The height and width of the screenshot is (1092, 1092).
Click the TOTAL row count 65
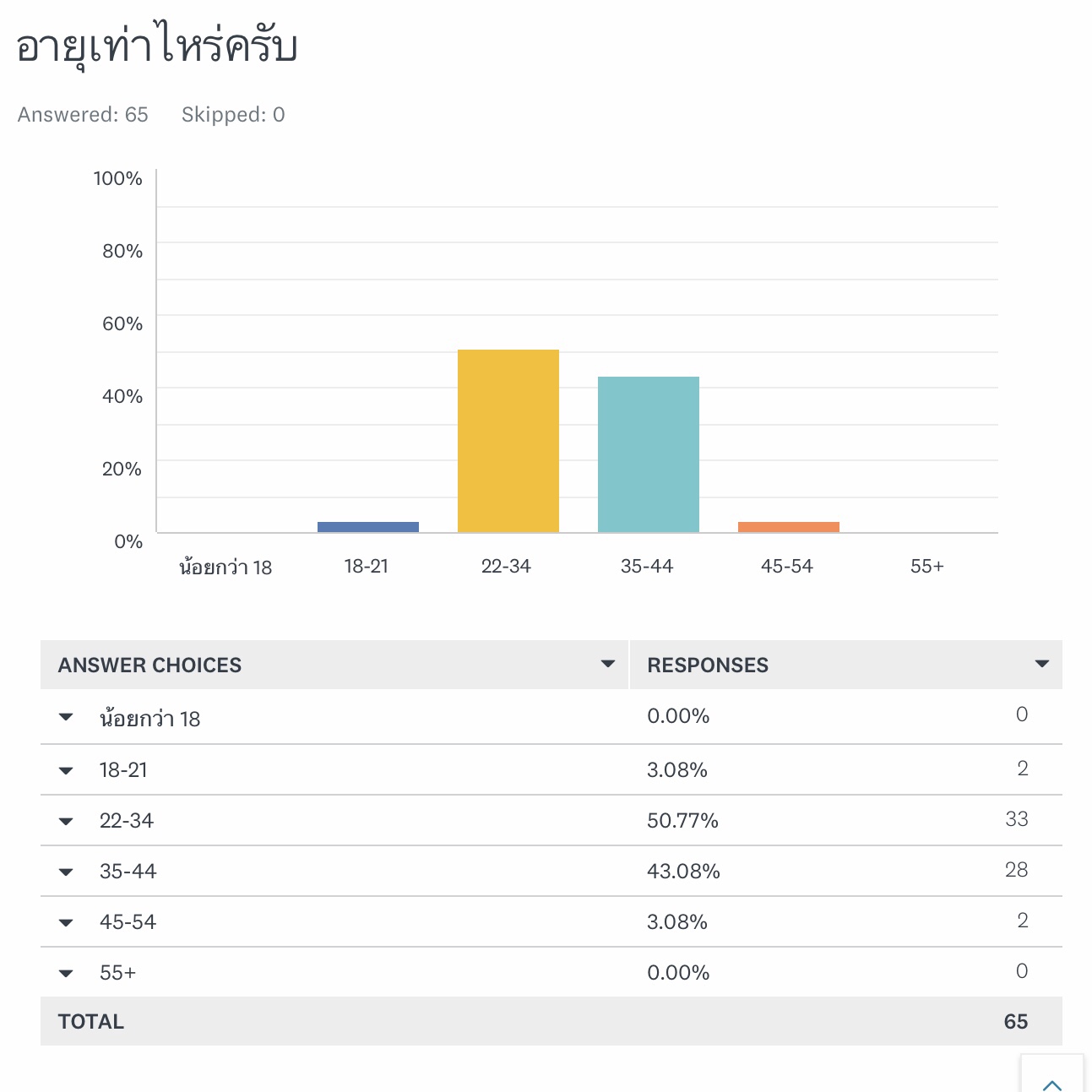[1015, 1022]
